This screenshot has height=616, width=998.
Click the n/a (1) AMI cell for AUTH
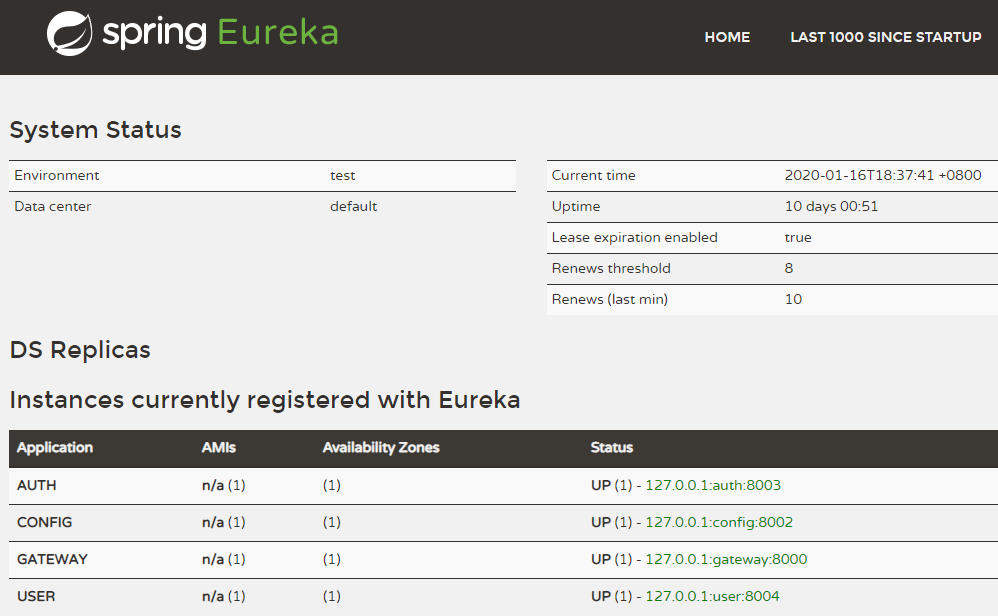pos(223,486)
